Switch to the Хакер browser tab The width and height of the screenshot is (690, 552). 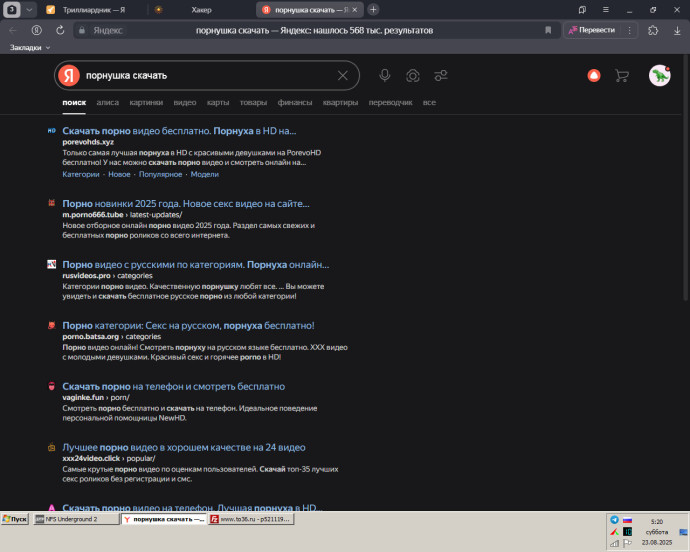coord(202,10)
